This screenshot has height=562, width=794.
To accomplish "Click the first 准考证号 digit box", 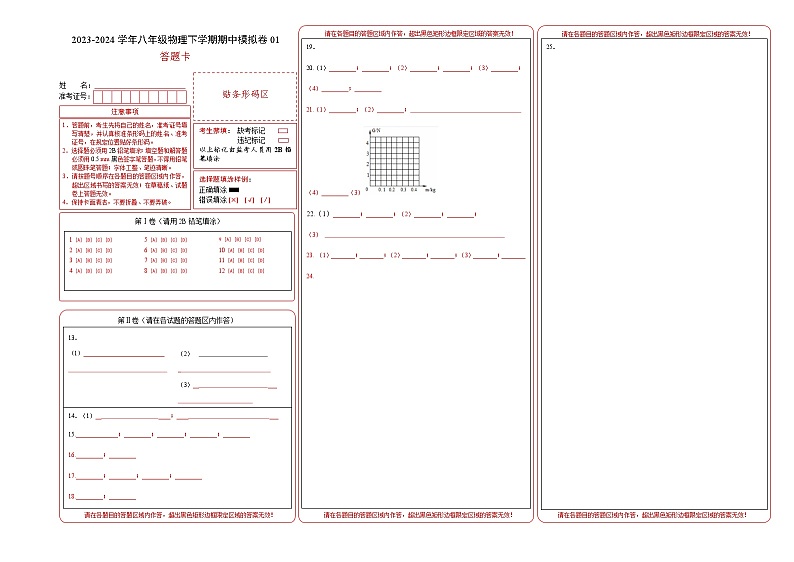I will [97, 96].
